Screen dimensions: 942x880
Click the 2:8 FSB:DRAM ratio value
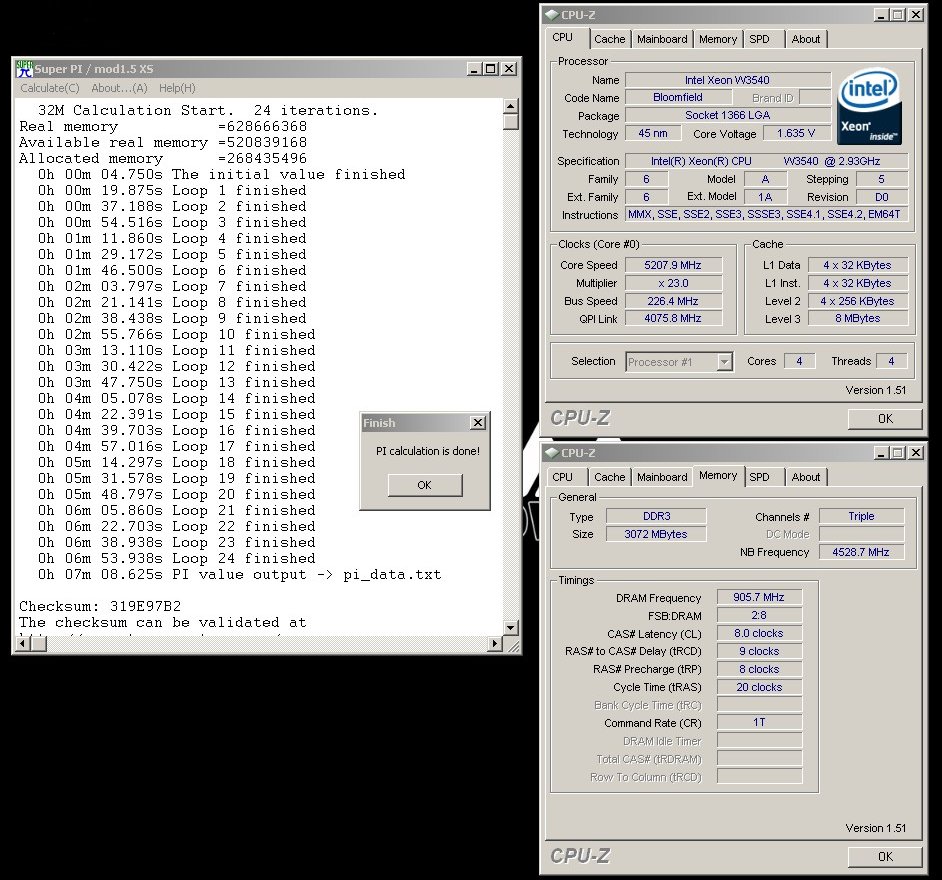(759, 615)
